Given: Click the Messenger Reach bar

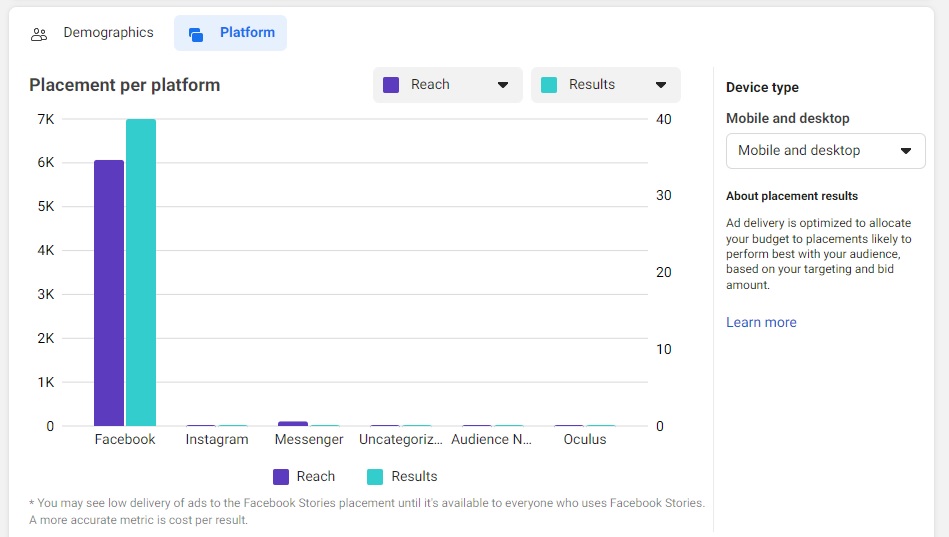Looking at the screenshot, I should point(293,424).
